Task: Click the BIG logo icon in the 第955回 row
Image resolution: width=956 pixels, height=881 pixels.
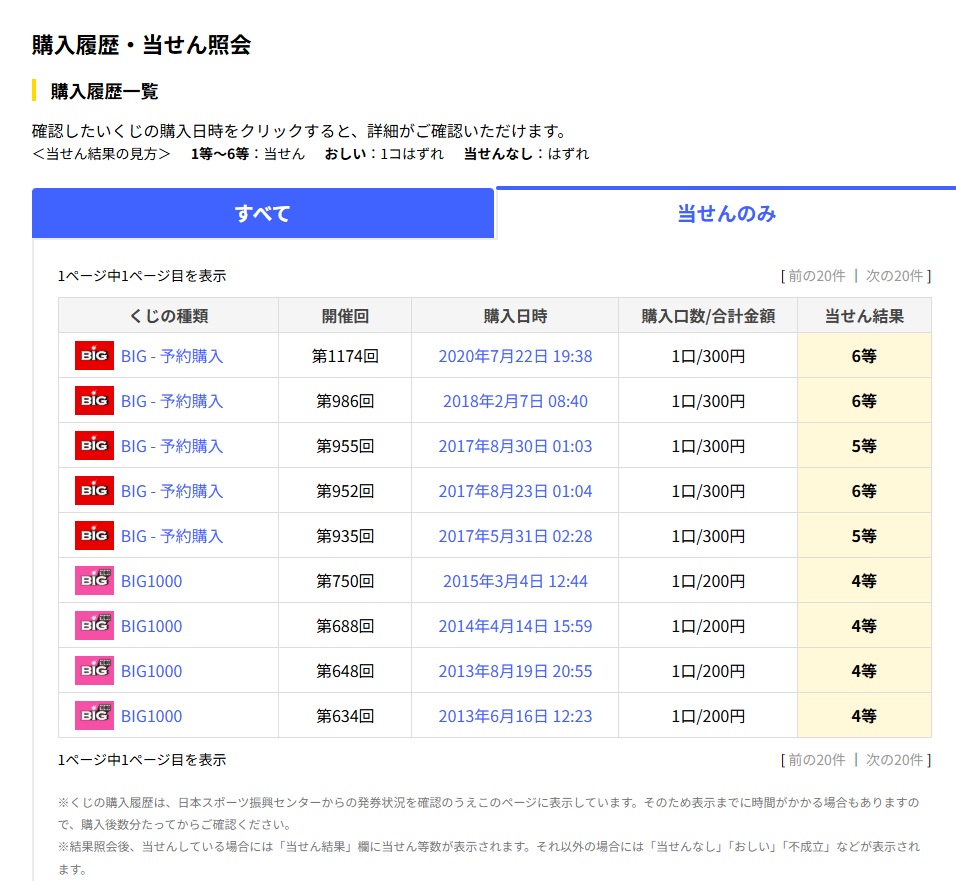Action: 94,446
